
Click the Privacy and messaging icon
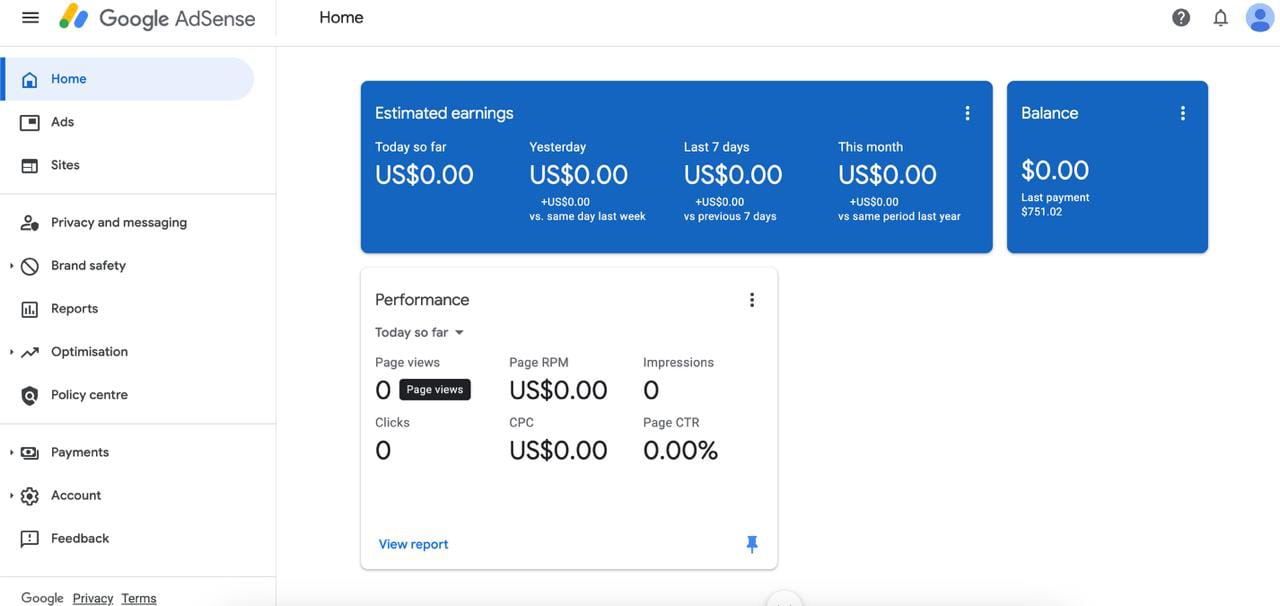click(x=30, y=223)
